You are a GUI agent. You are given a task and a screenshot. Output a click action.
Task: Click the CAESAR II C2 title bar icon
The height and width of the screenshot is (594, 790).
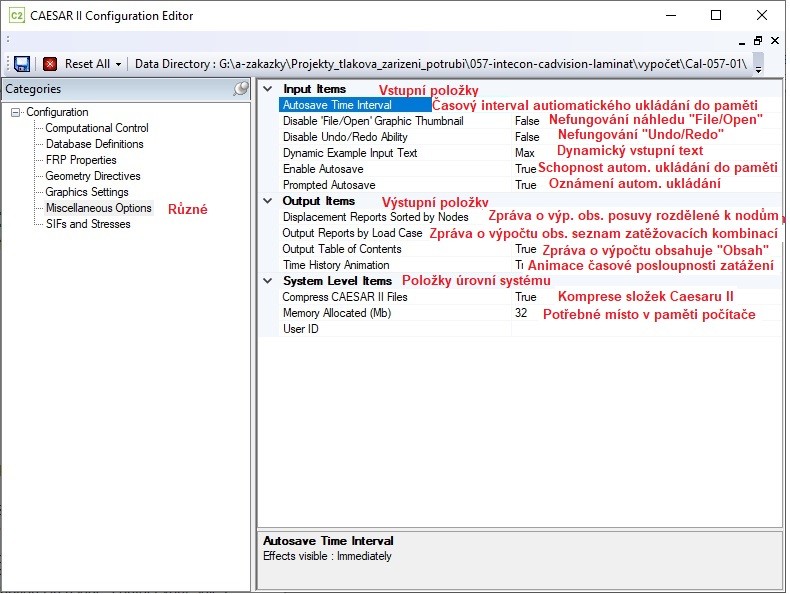coord(17,16)
